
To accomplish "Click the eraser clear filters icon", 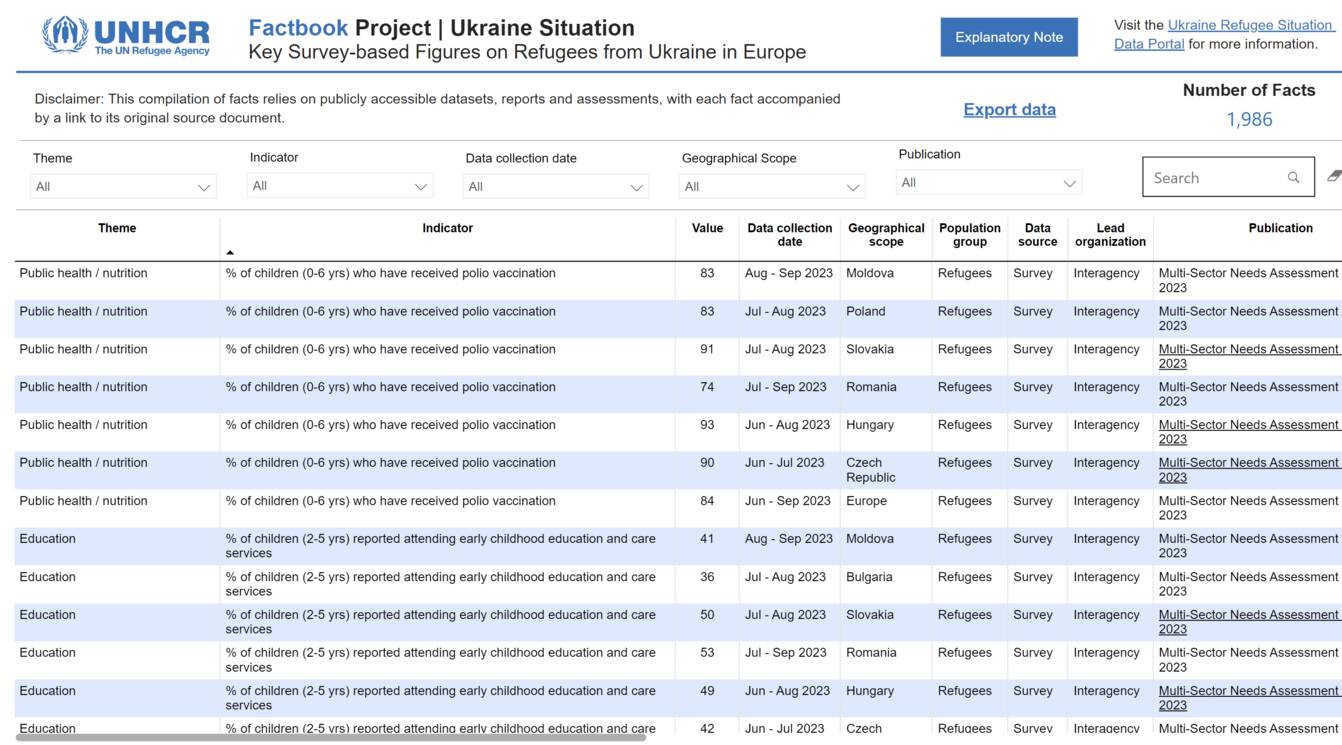I will tap(1334, 176).
